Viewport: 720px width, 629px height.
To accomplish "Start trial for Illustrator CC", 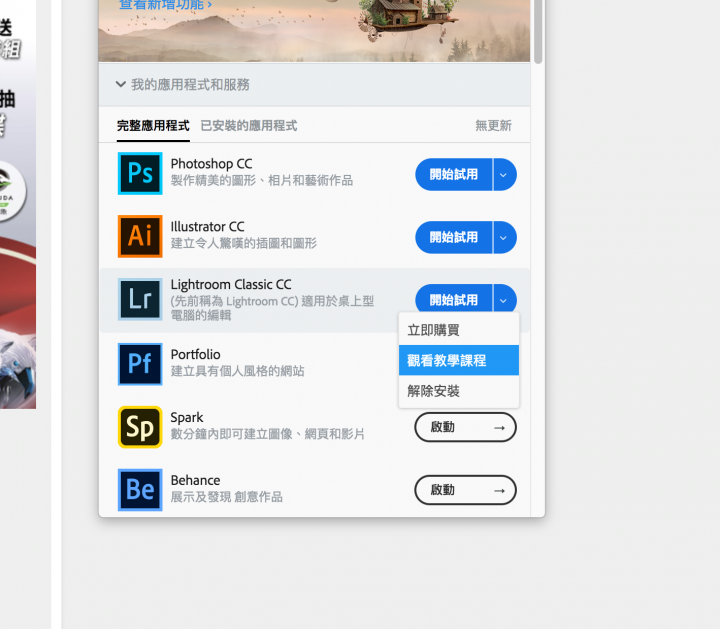I will 454,237.
